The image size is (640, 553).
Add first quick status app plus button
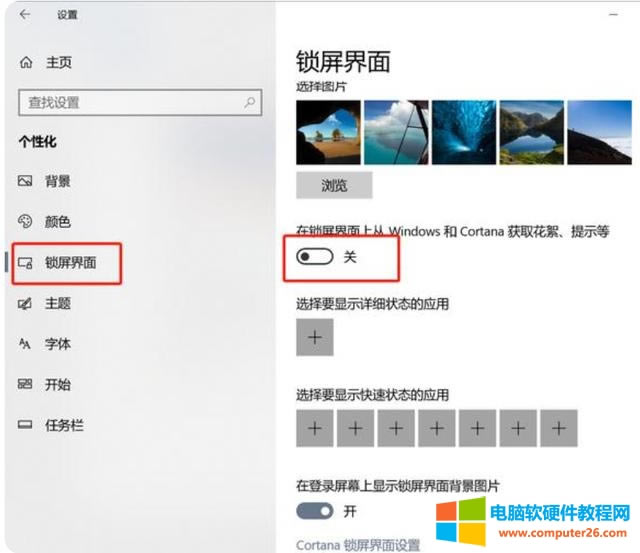(315, 429)
